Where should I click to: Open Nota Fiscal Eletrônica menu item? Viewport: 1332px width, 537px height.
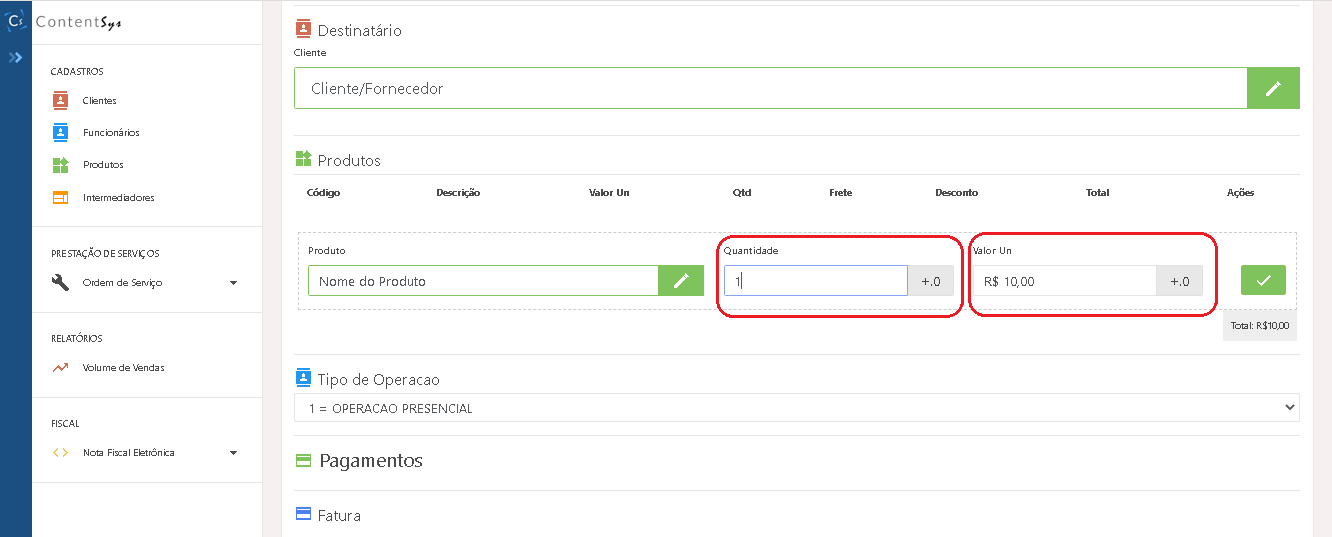(128, 453)
